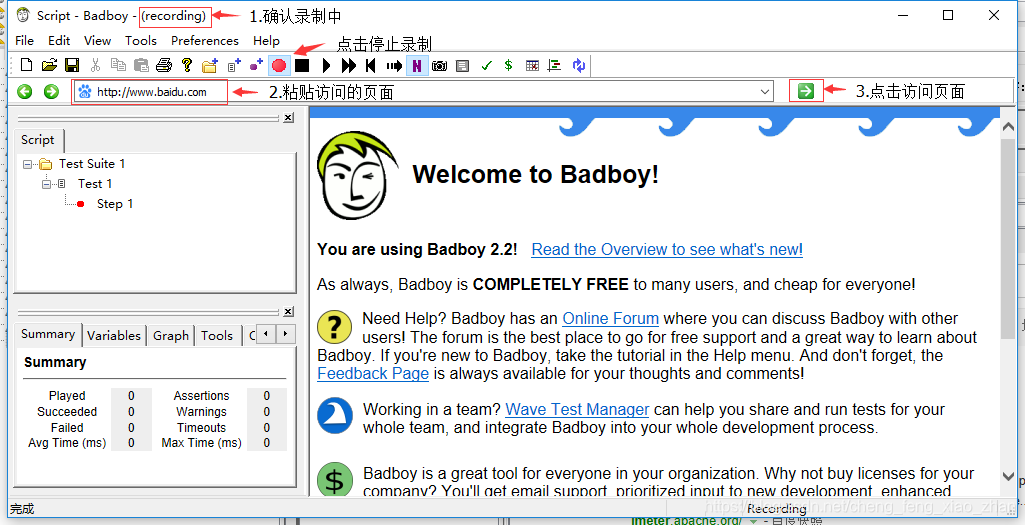Step through with multi-dot arrow icon

[394, 65]
